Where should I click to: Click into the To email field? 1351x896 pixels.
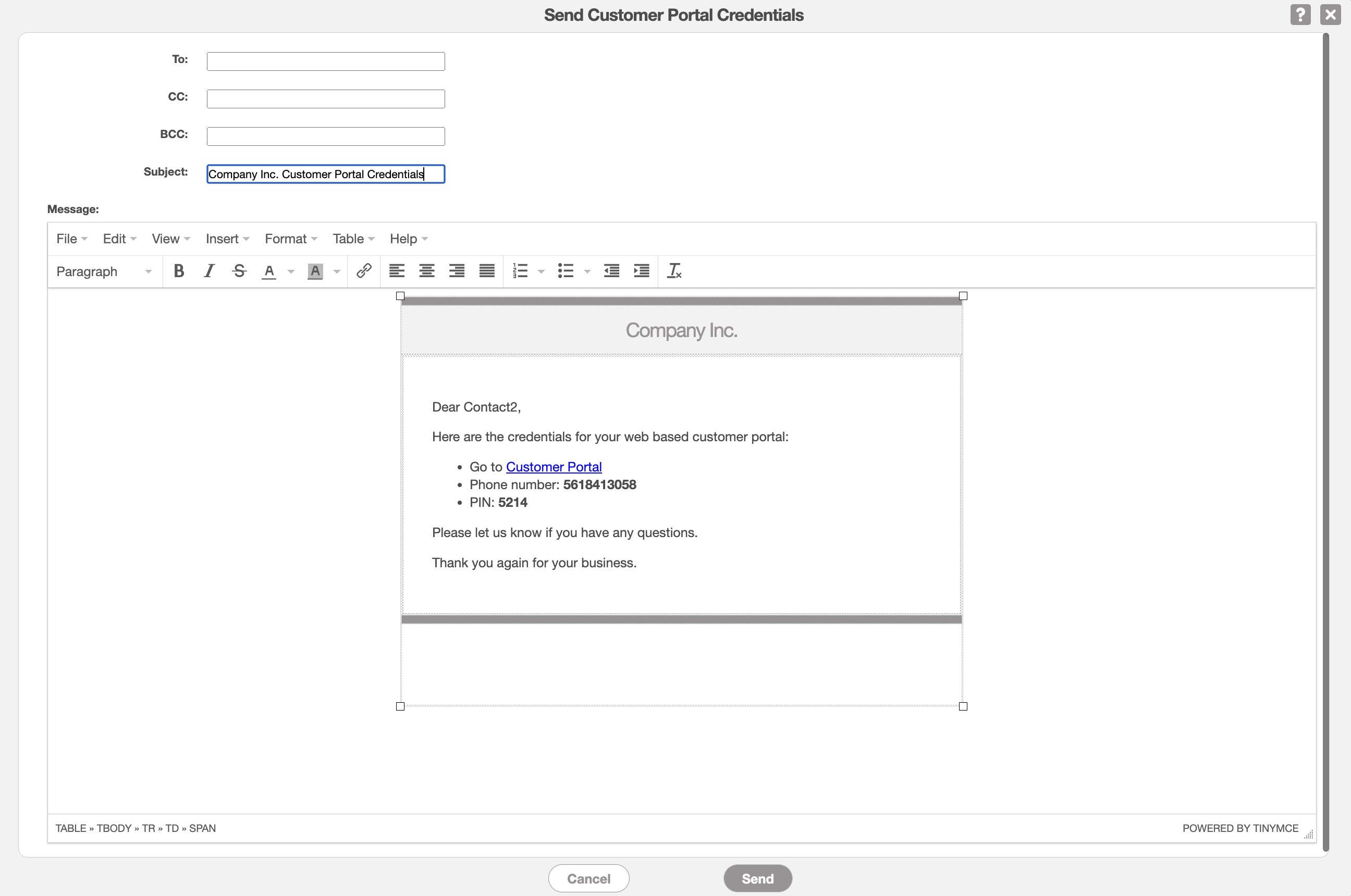325,61
